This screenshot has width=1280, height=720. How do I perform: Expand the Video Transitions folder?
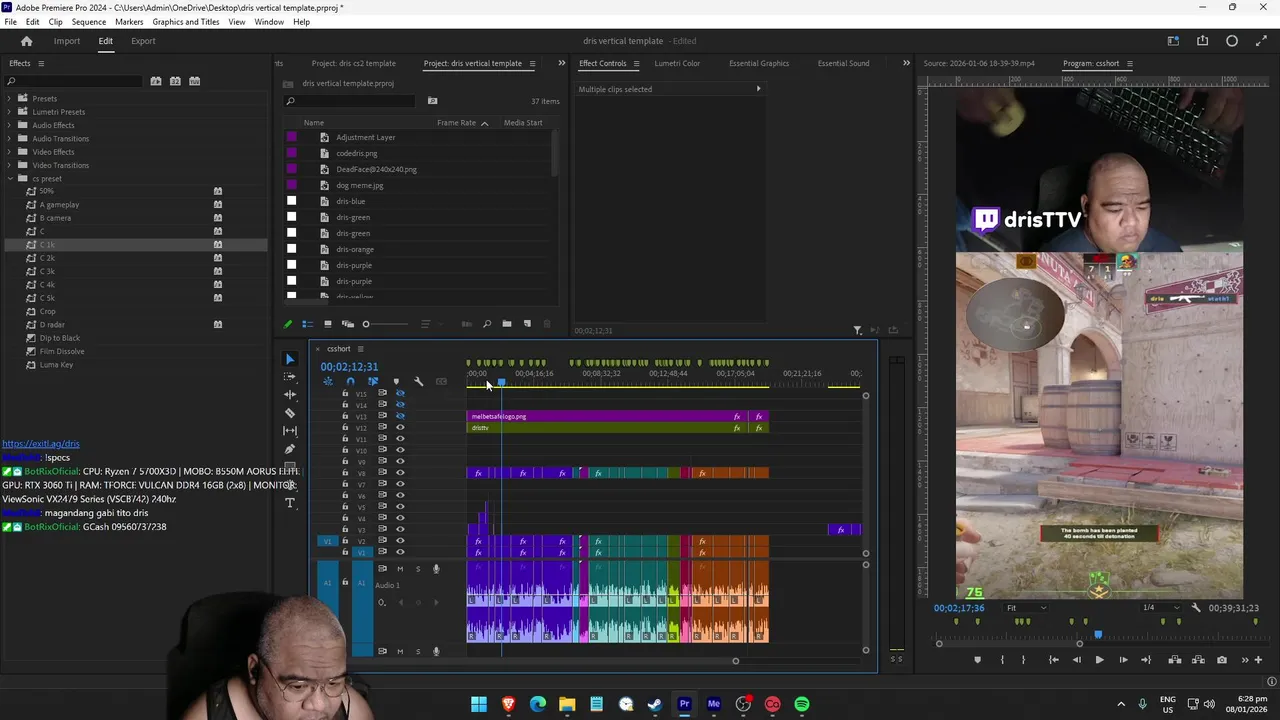point(9,165)
